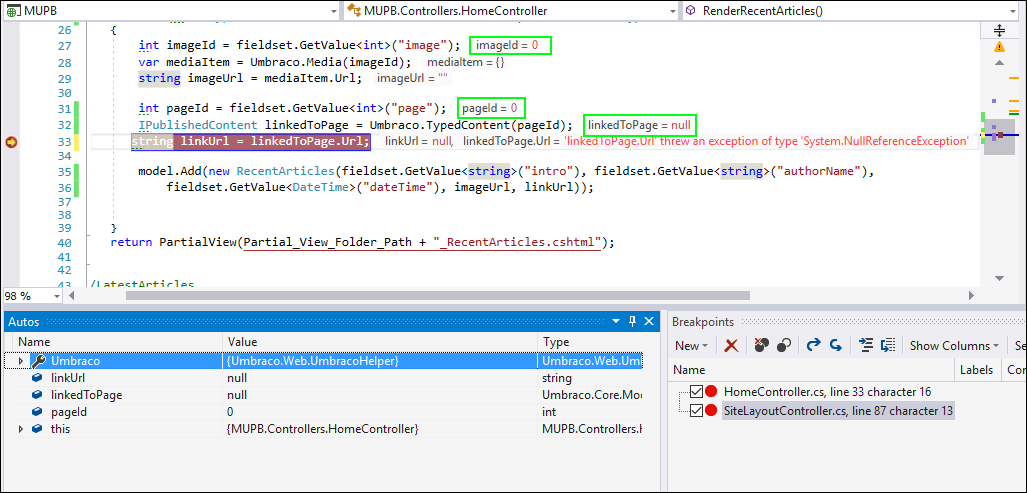Click the yellow warning indicator above scrollbar
Screen dimensions: 1027x493
[999, 46]
